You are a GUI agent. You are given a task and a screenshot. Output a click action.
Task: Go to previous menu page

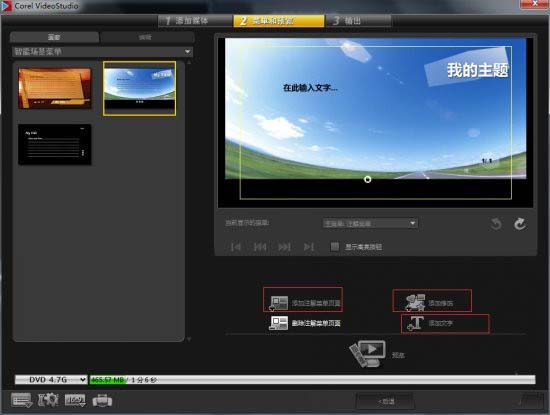point(260,247)
